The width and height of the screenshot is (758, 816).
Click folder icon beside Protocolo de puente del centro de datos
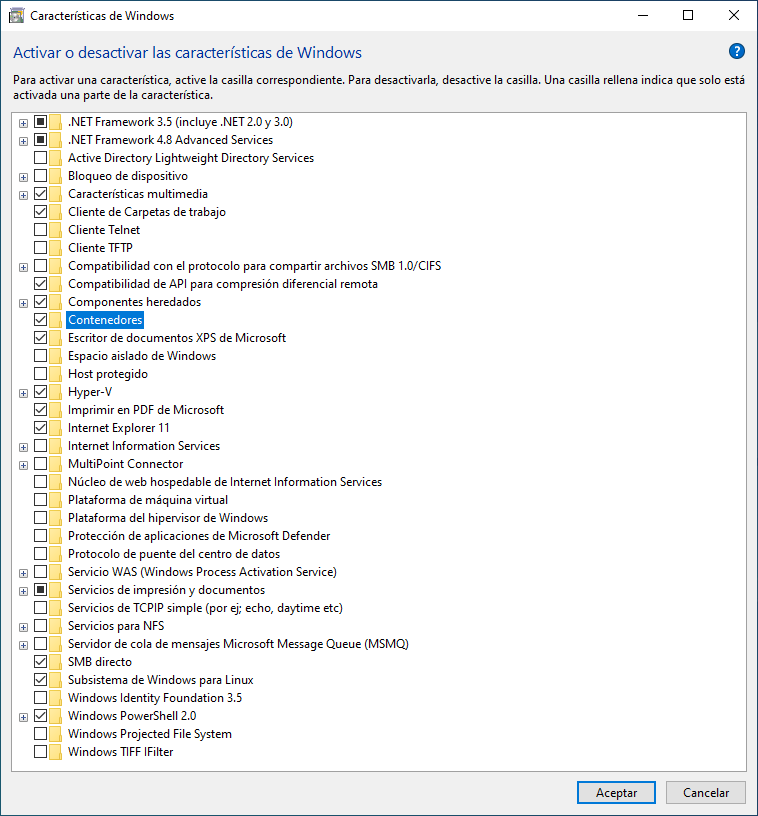pyautogui.click(x=56, y=554)
